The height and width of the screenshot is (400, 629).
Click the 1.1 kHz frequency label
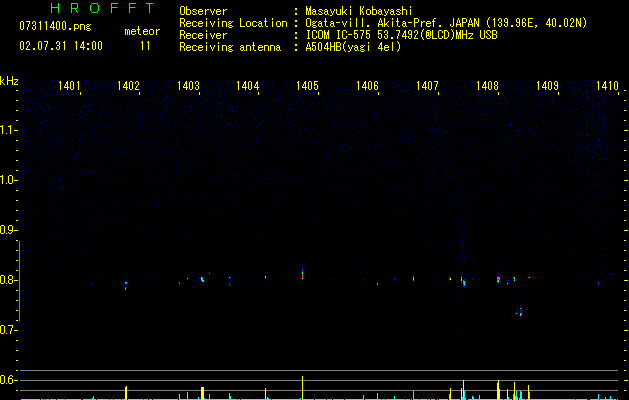click(8, 130)
